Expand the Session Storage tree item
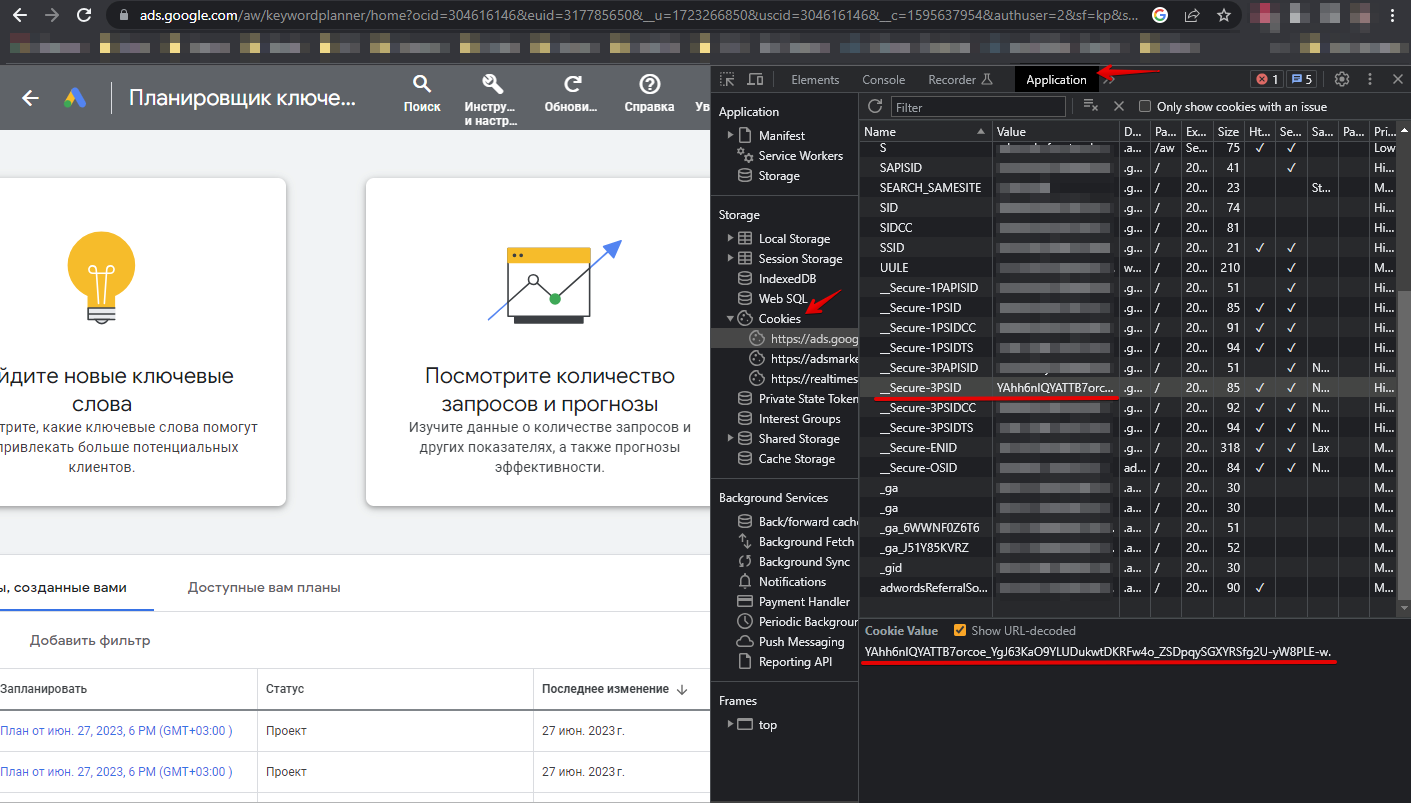Viewport: 1411px width, 803px height. 731,259
